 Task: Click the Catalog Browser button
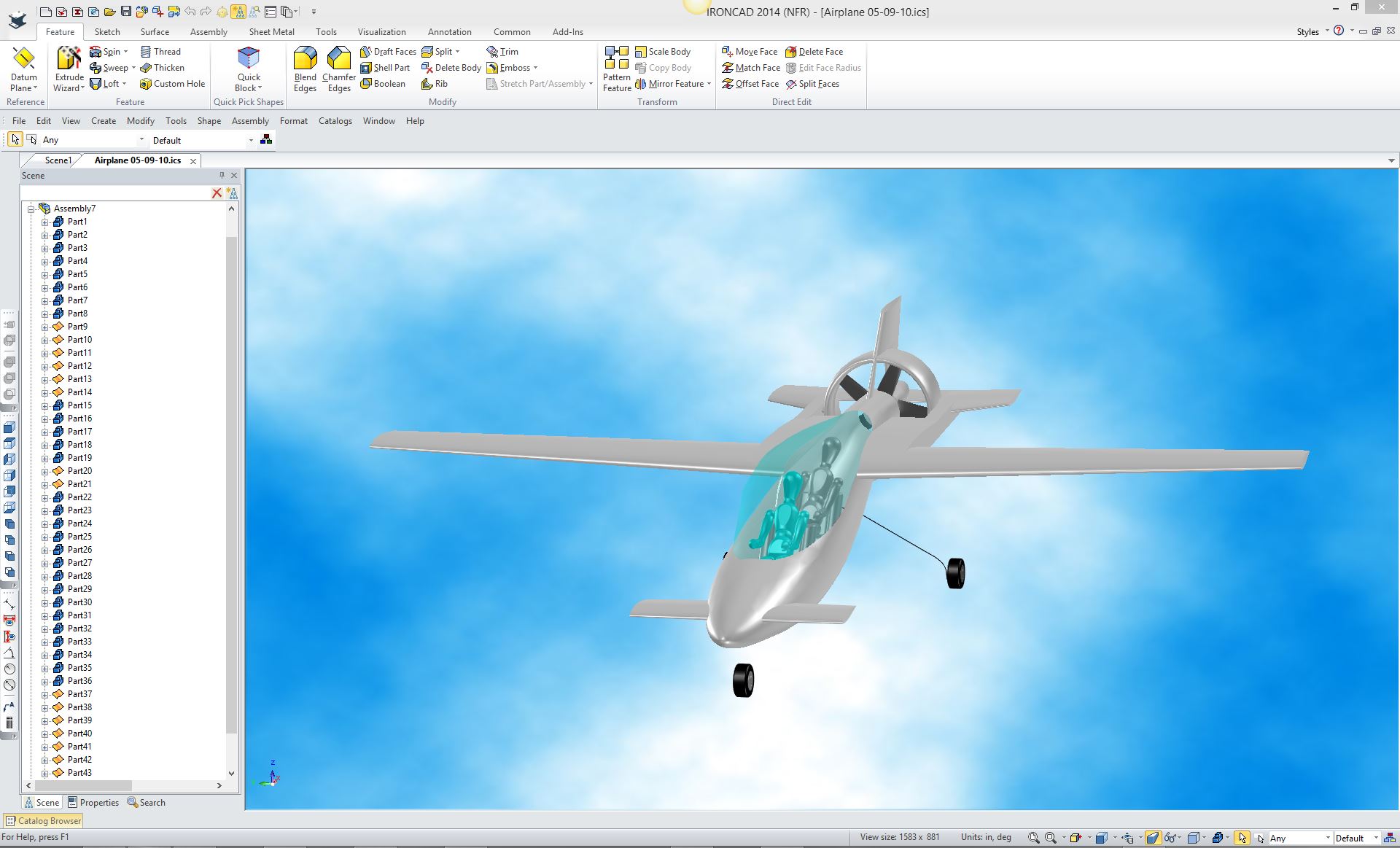pos(44,820)
